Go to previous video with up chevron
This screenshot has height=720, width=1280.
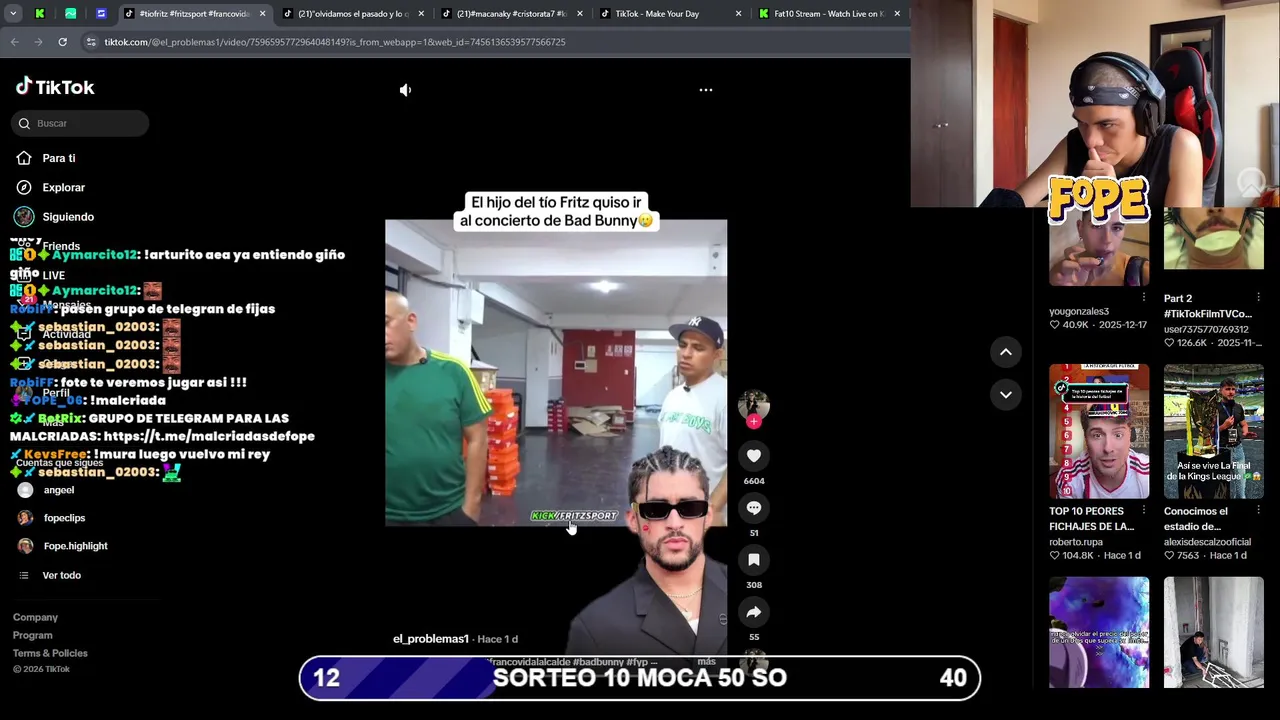1006,352
